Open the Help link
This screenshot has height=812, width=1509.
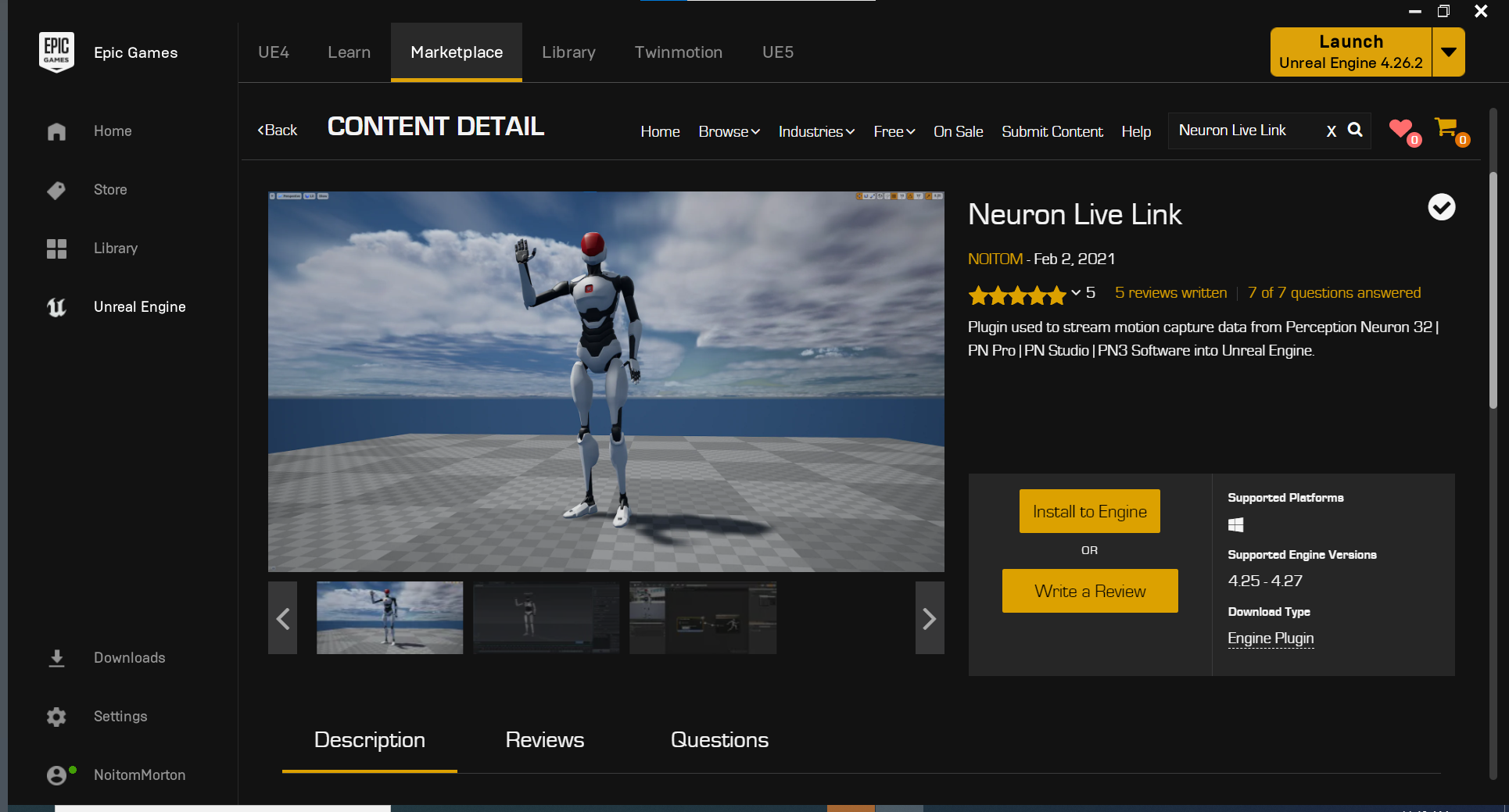1136,132
